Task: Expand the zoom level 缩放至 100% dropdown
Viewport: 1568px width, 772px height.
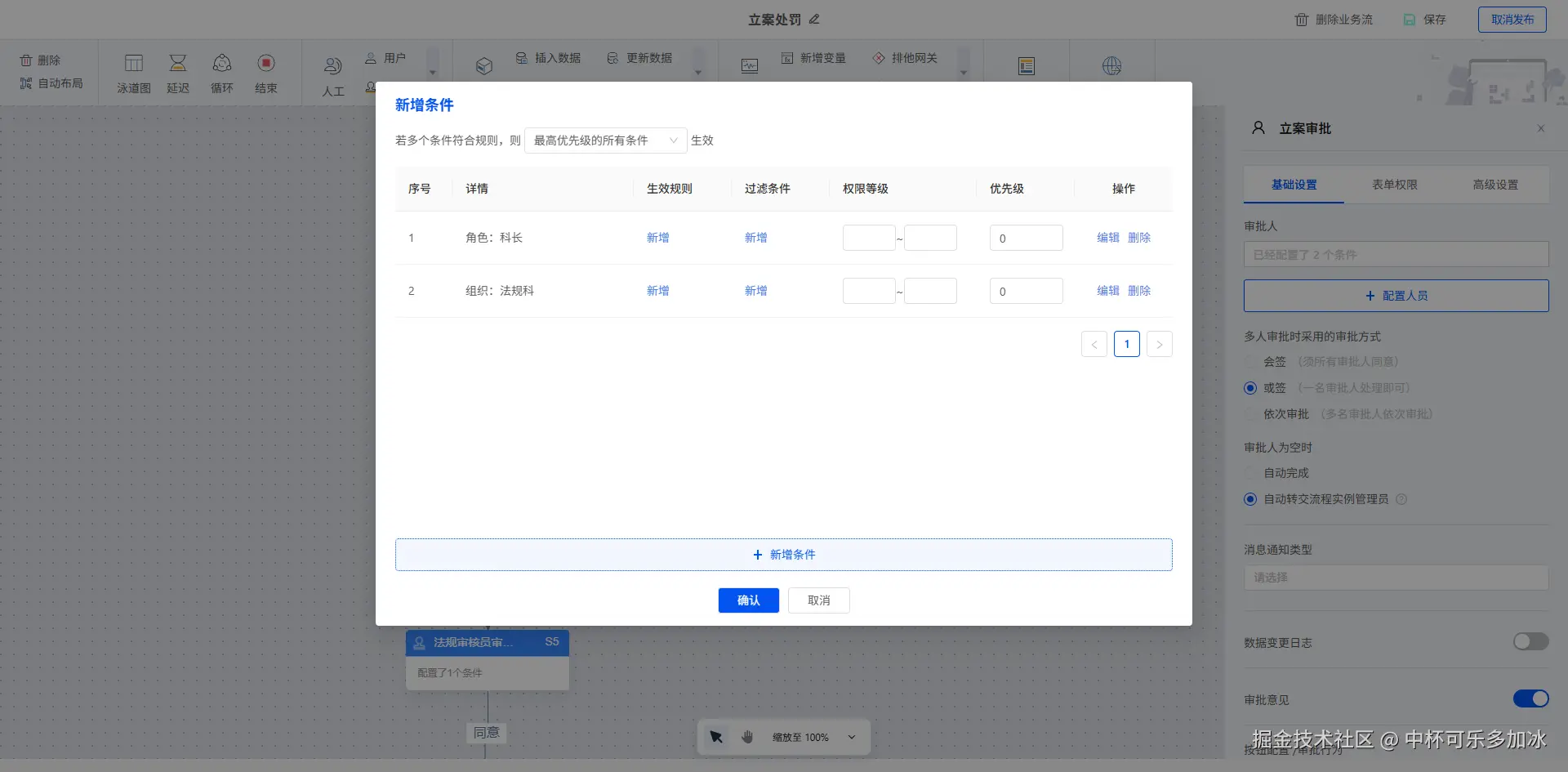Action: click(x=852, y=737)
